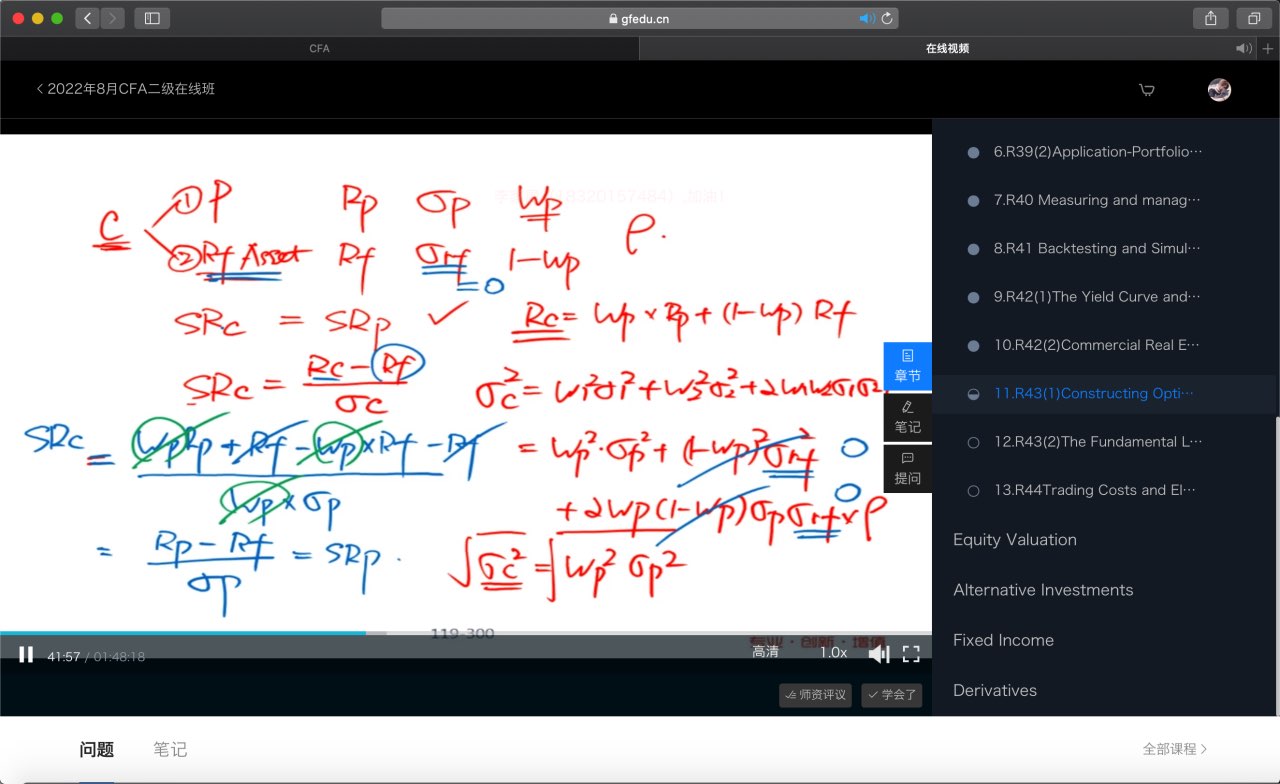Screen dimensions: 1280x784
Task: Reload the gfedu.cn page
Action: click(x=886, y=18)
